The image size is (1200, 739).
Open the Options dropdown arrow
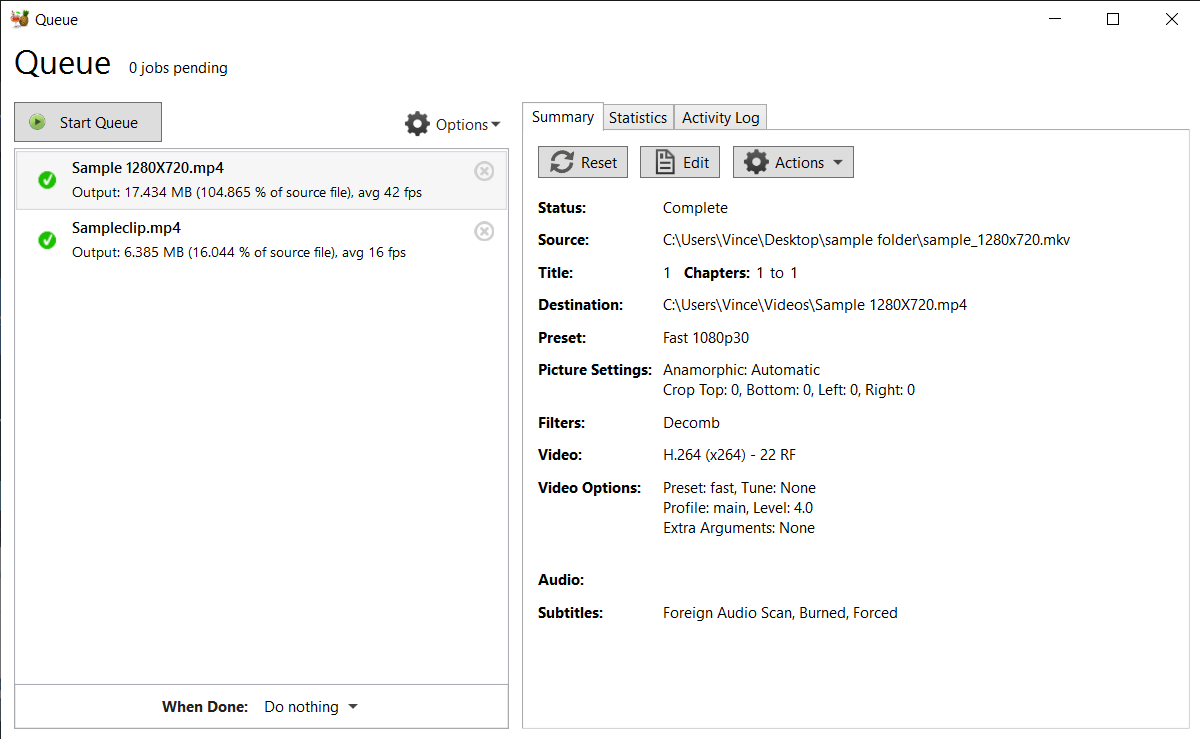(497, 124)
